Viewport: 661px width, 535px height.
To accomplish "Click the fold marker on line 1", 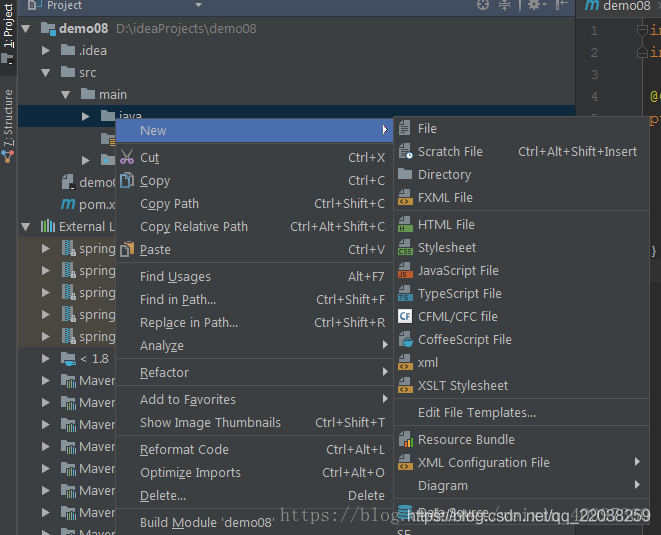I will coord(642,30).
